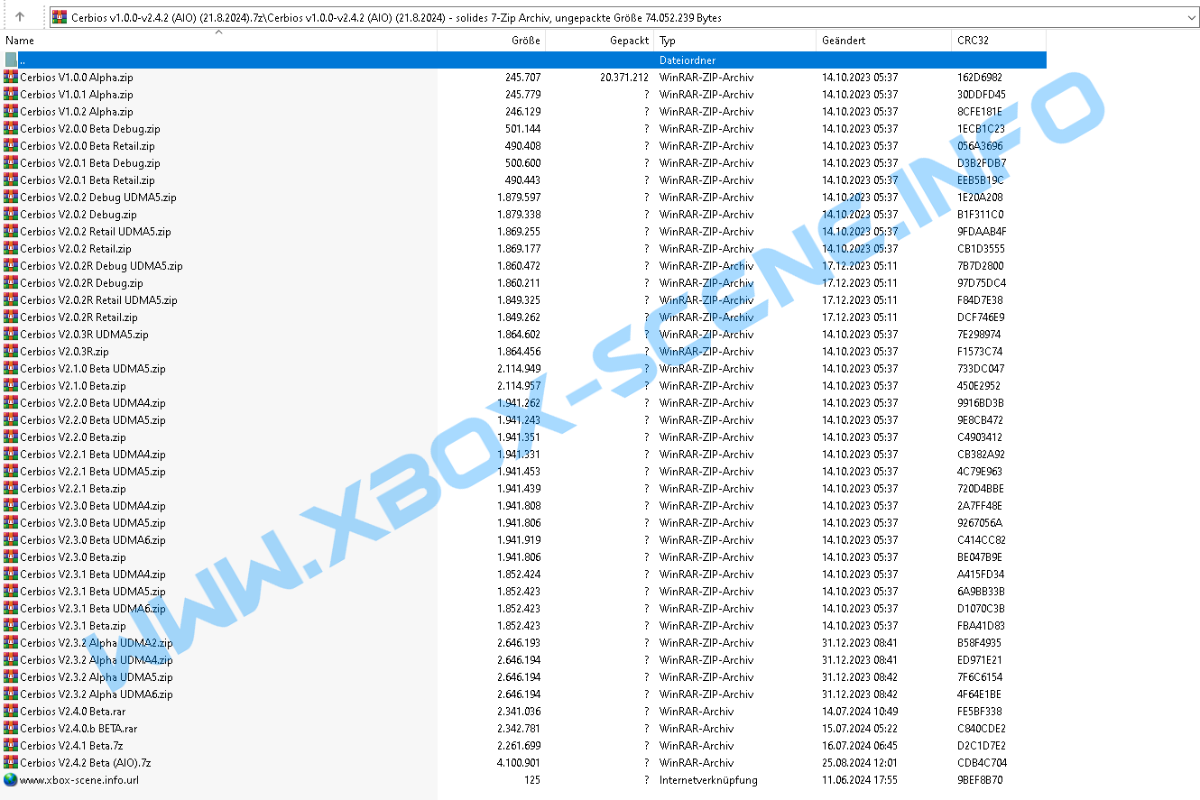Click the icon beside Cerbios V2.0.0 Beta Debug.zip

pyautogui.click(x=11, y=128)
